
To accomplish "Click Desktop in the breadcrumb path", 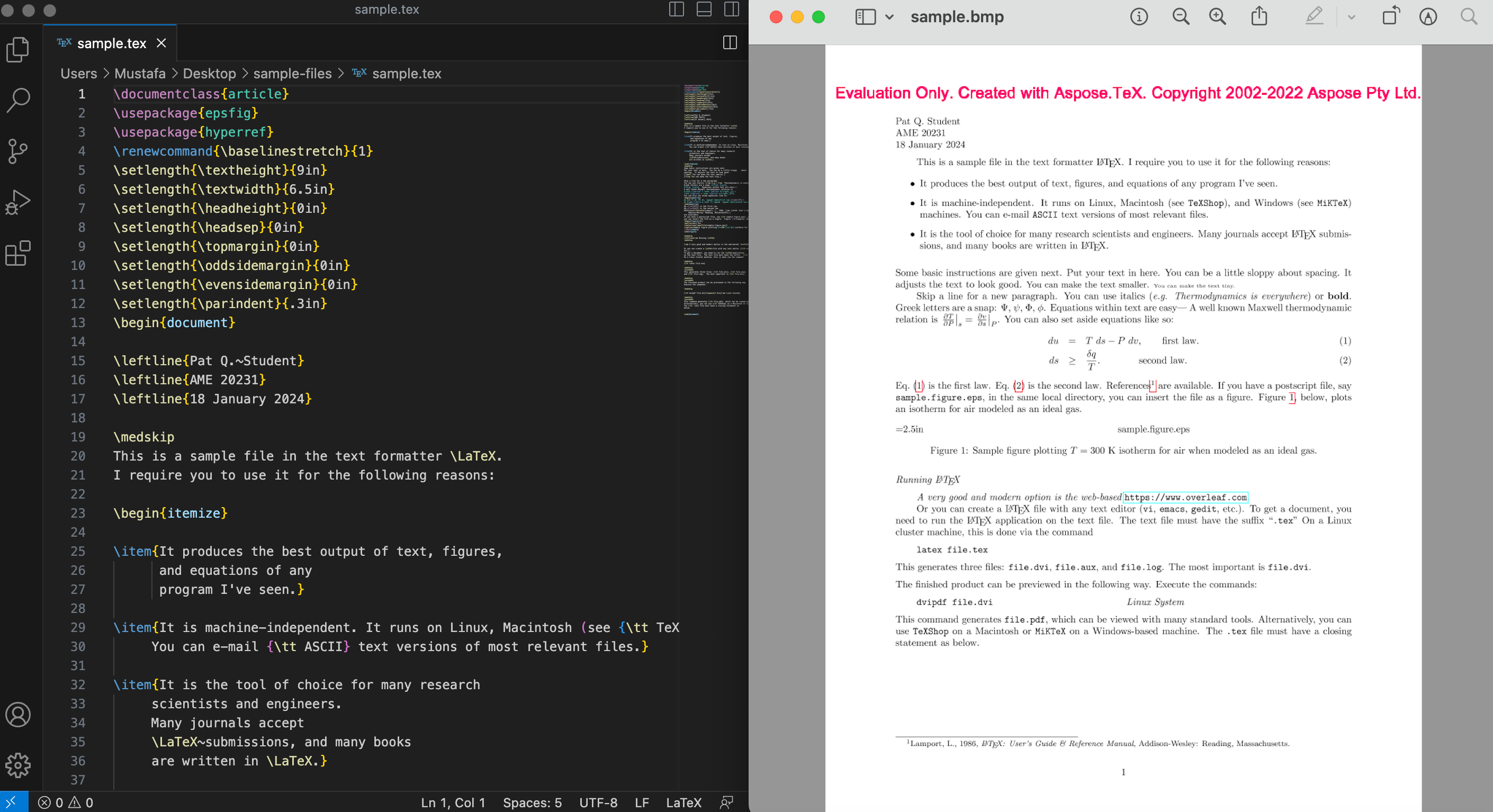I will (209, 74).
